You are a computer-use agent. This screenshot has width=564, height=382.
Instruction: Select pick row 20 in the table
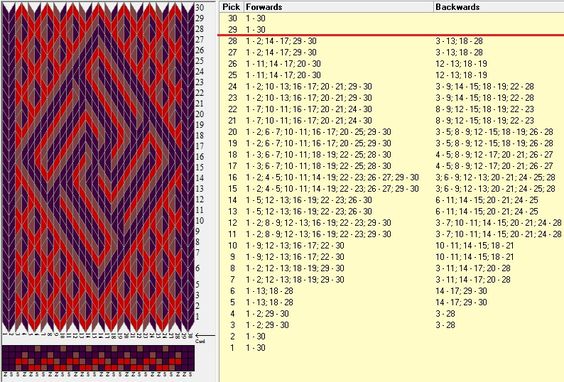391,132
